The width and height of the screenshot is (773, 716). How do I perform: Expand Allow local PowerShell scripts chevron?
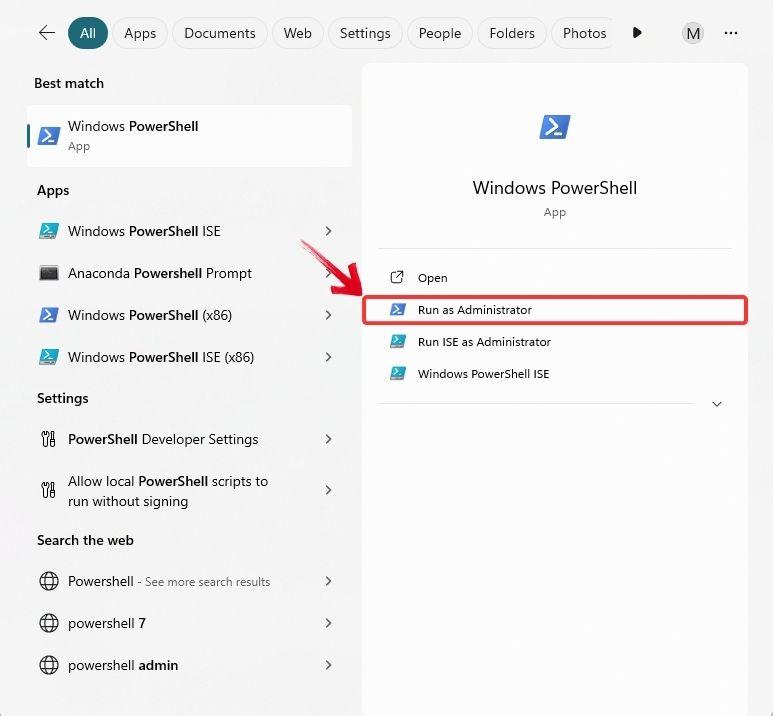[328, 490]
